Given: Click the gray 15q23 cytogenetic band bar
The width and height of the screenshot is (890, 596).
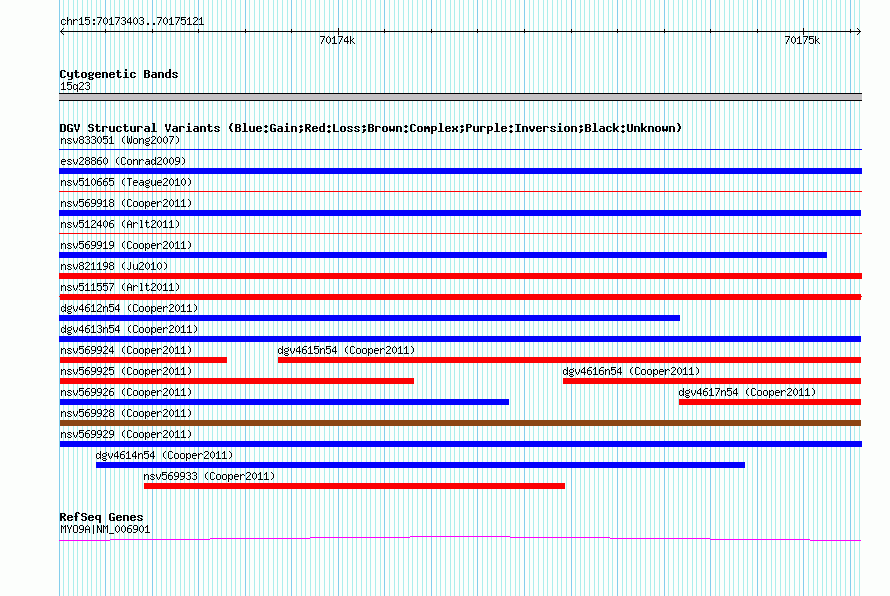Looking at the screenshot, I should tap(460, 97).
